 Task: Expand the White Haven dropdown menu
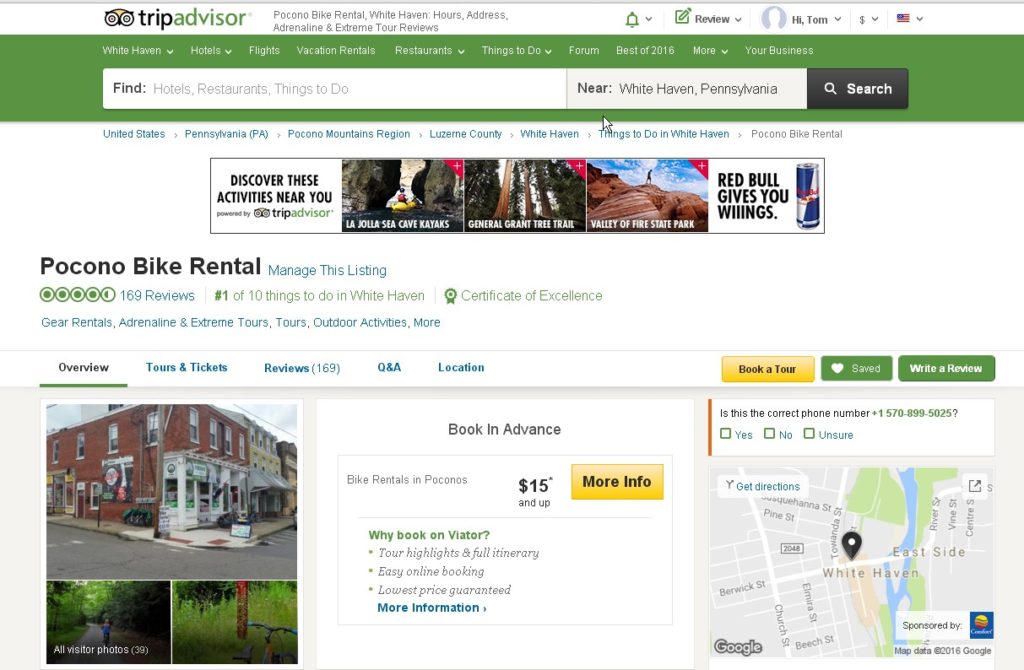[138, 50]
